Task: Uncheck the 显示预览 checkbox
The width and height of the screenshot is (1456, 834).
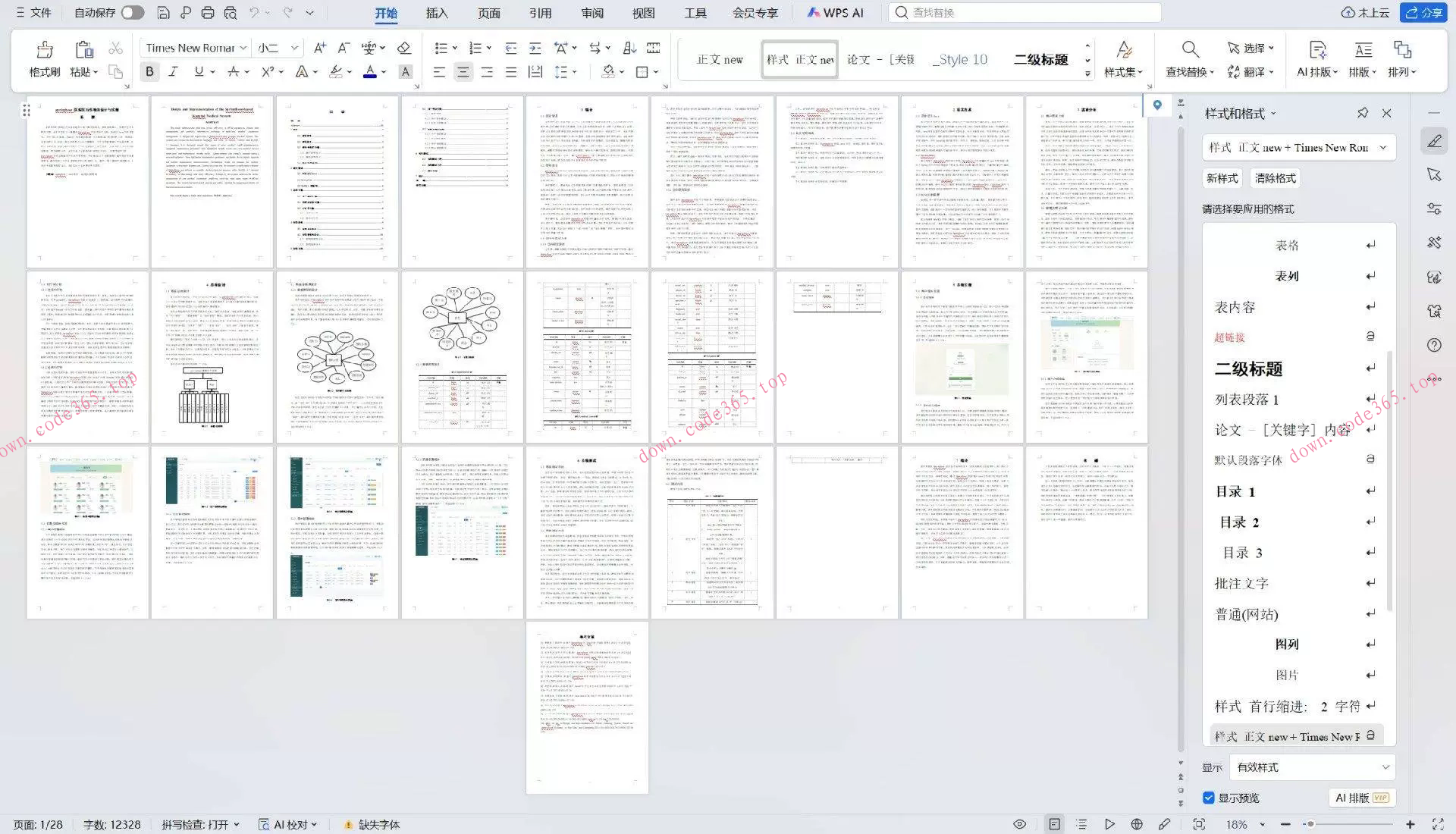Action: pos(1209,798)
